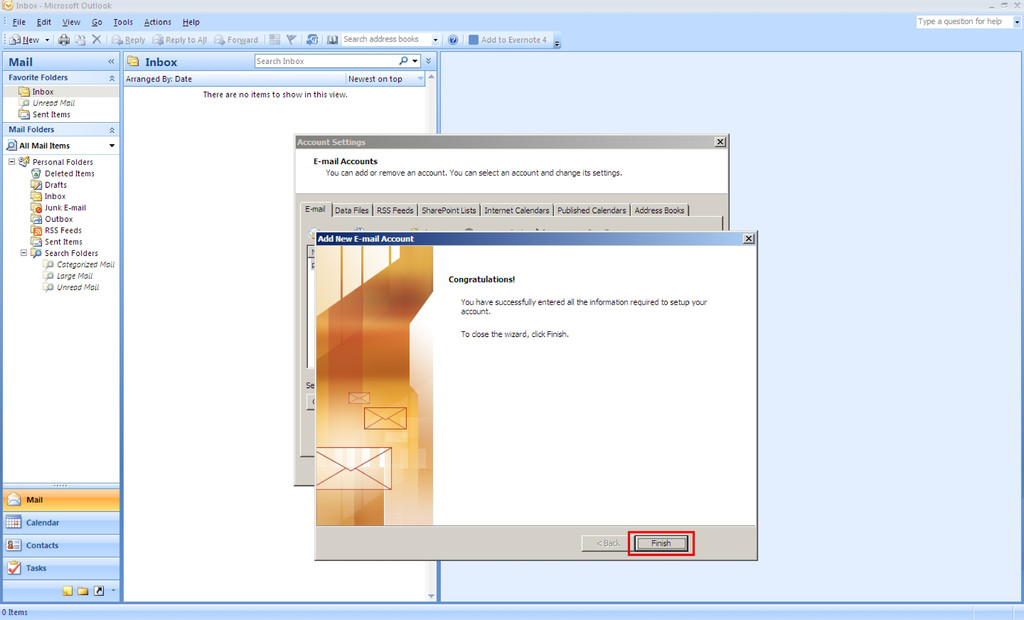Create a New mail item
This screenshot has width=1024, height=620.
pos(24,40)
